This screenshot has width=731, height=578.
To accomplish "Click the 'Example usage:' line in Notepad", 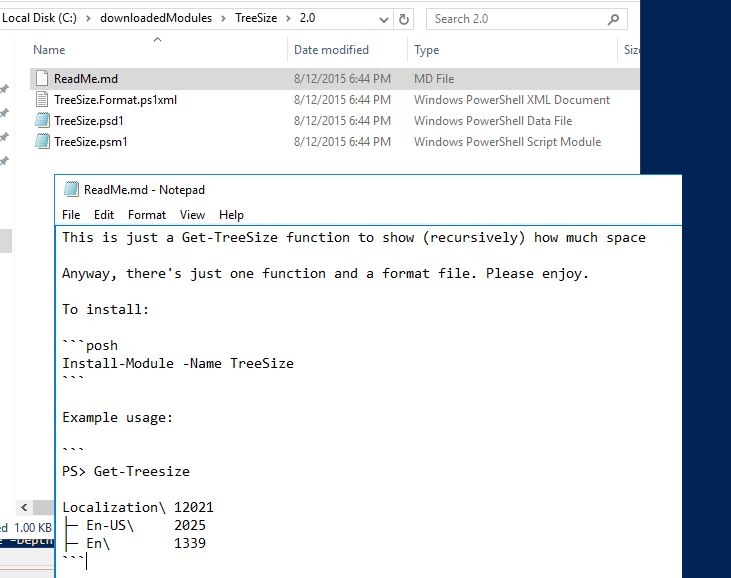I will [117, 417].
